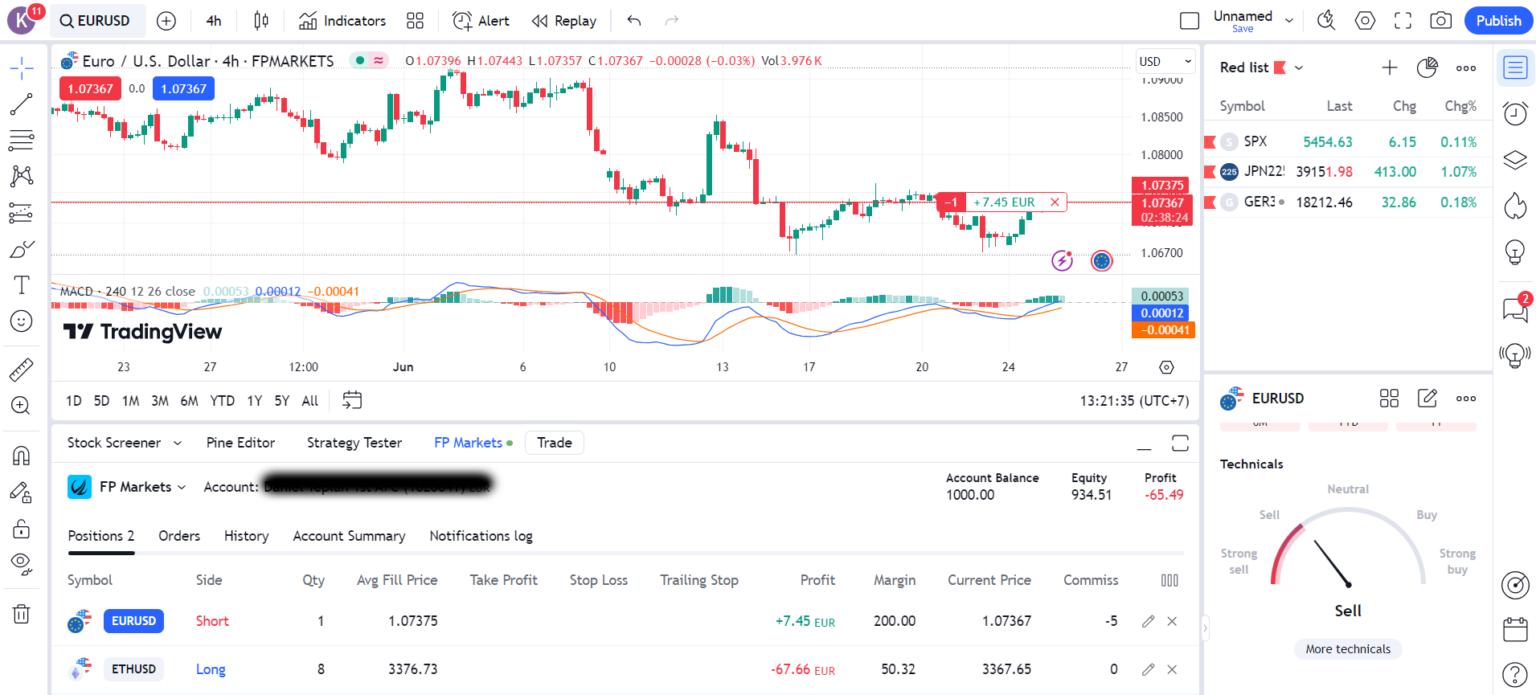
Task: Select the Fibonacci retracement tool
Action: [21, 140]
